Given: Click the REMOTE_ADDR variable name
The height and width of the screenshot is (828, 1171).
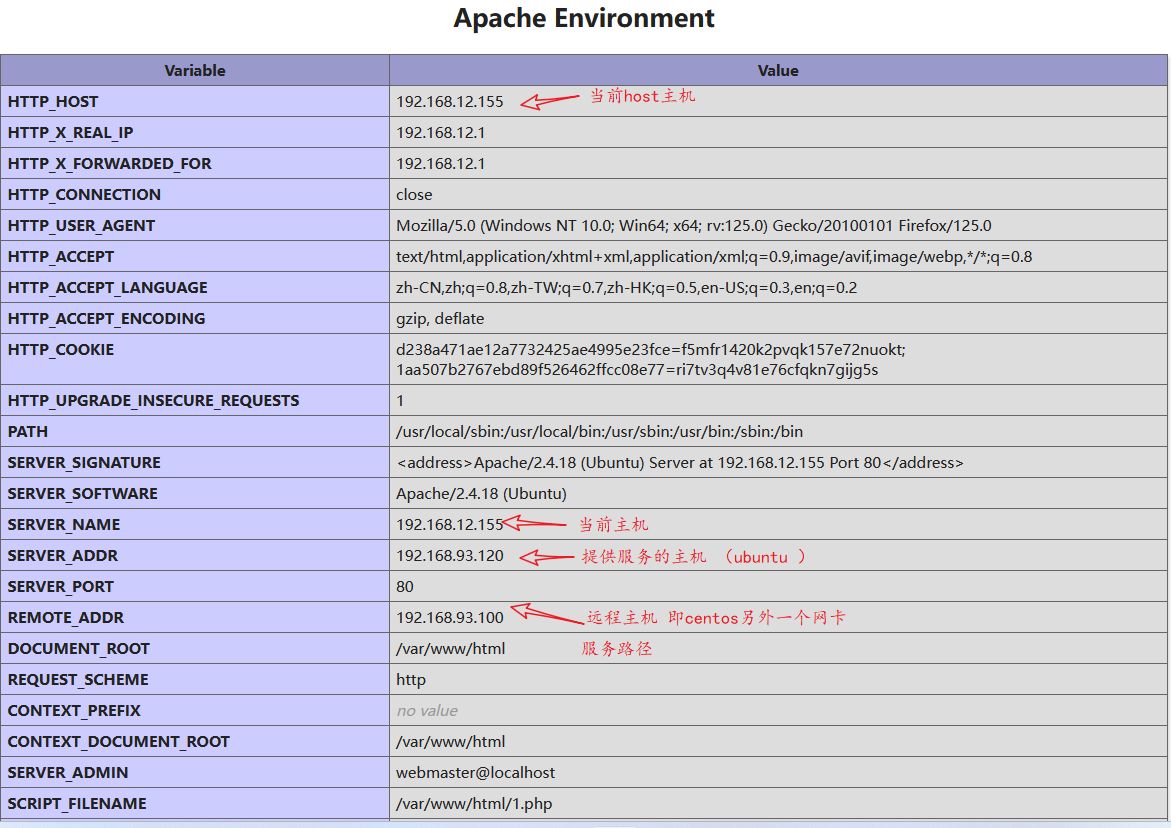Looking at the screenshot, I should (66, 617).
